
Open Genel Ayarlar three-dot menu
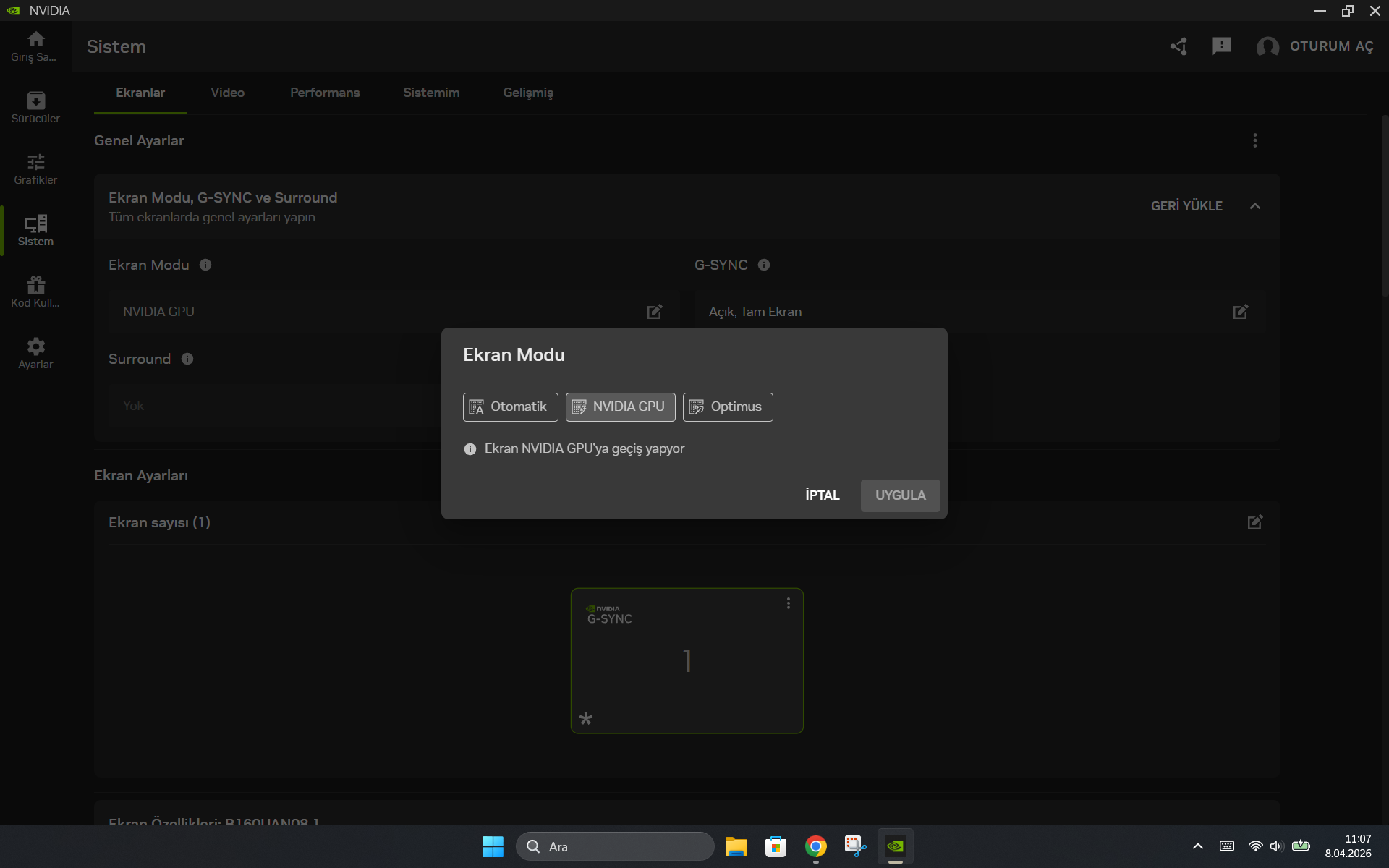click(x=1255, y=140)
